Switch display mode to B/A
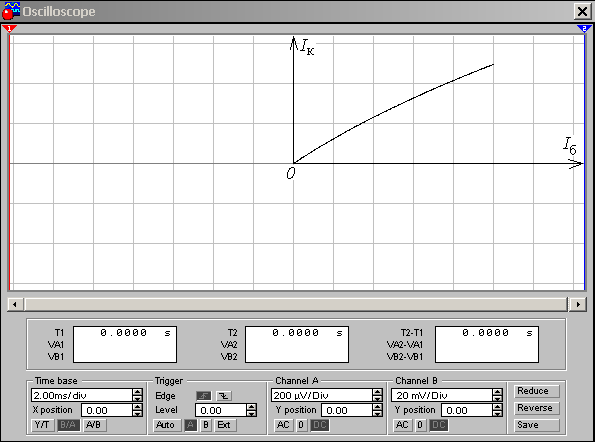Image resolution: width=595 pixels, height=442 pixels. (x=68, y=425)
